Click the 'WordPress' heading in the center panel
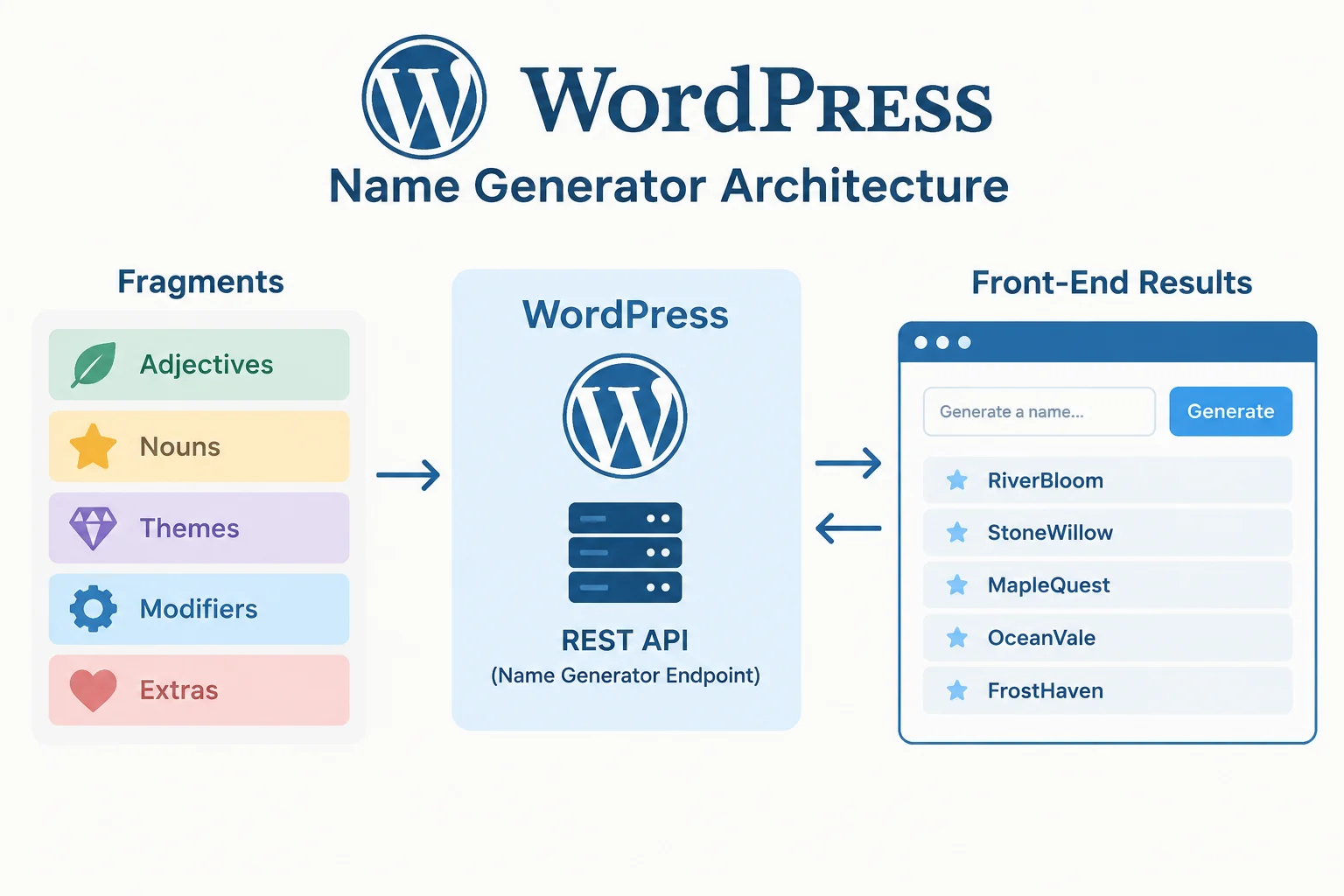Image resolution: width=1344 pixels, height=896 pixels. [x=626, y=314]
